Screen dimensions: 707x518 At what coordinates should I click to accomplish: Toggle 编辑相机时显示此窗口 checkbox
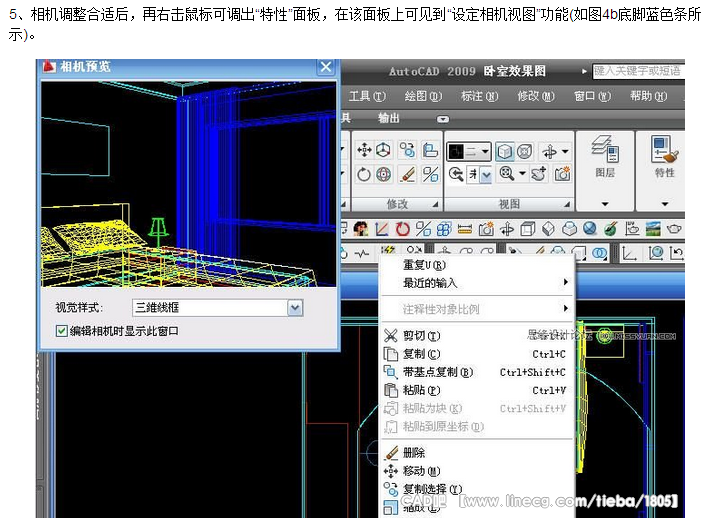(61, 331)
